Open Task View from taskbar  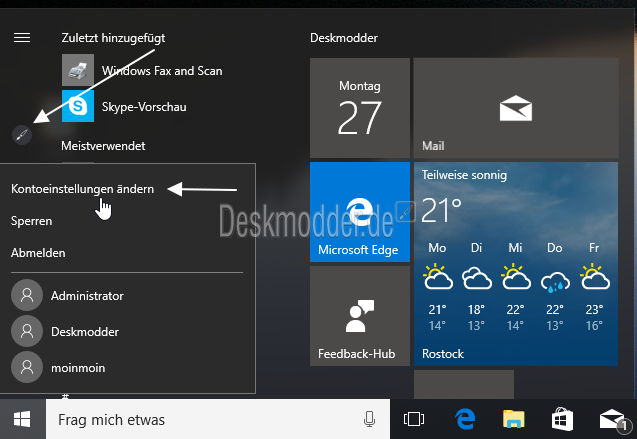tap(414, 419)
